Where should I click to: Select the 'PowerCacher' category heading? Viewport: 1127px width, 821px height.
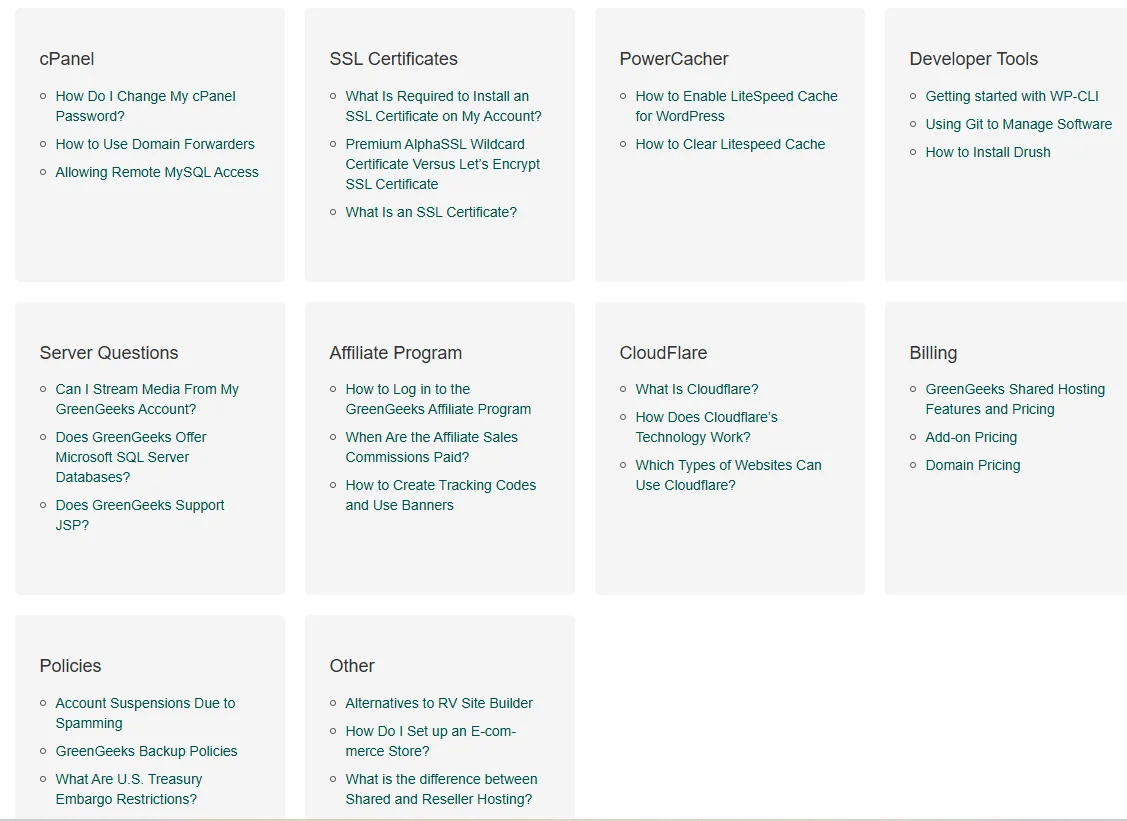673,59
